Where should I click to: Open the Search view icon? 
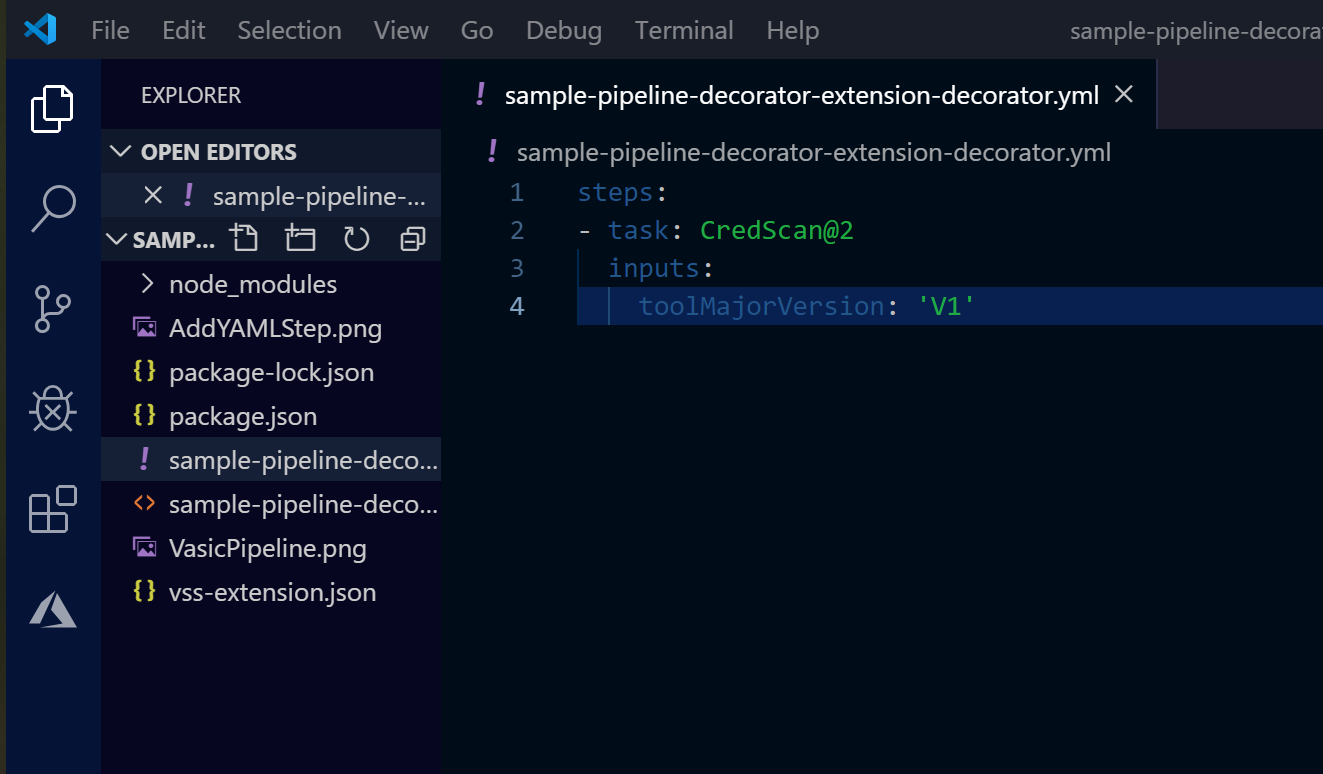(52, 208)
